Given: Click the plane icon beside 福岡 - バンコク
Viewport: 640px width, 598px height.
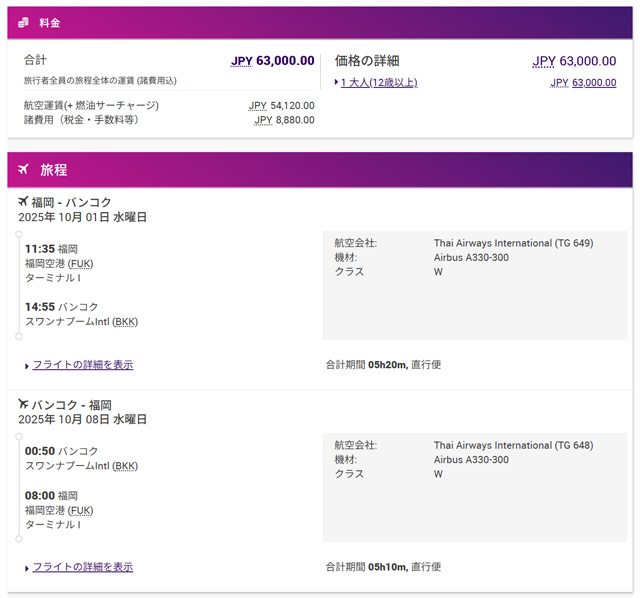Looking at the screenshot, I should (x=23, y=202).
